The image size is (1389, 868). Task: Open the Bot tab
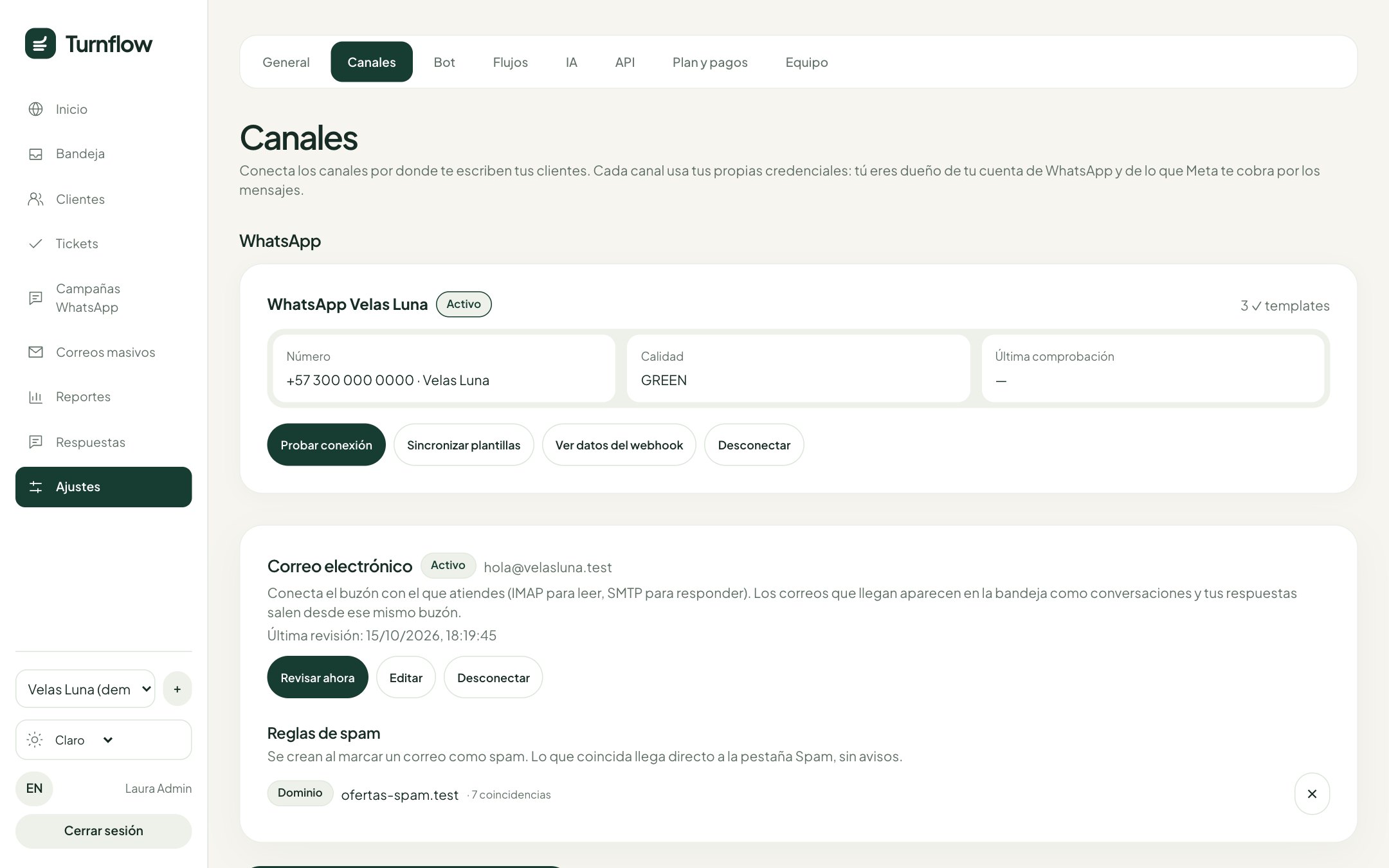[444, 62]
